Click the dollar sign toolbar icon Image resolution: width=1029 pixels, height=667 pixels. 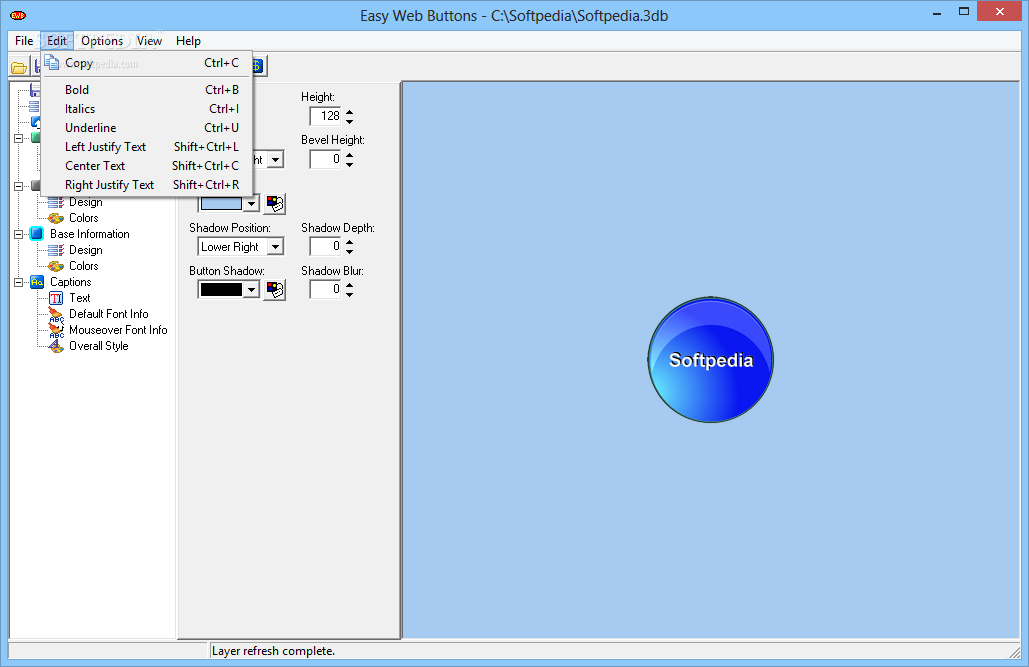click(257, 66)
